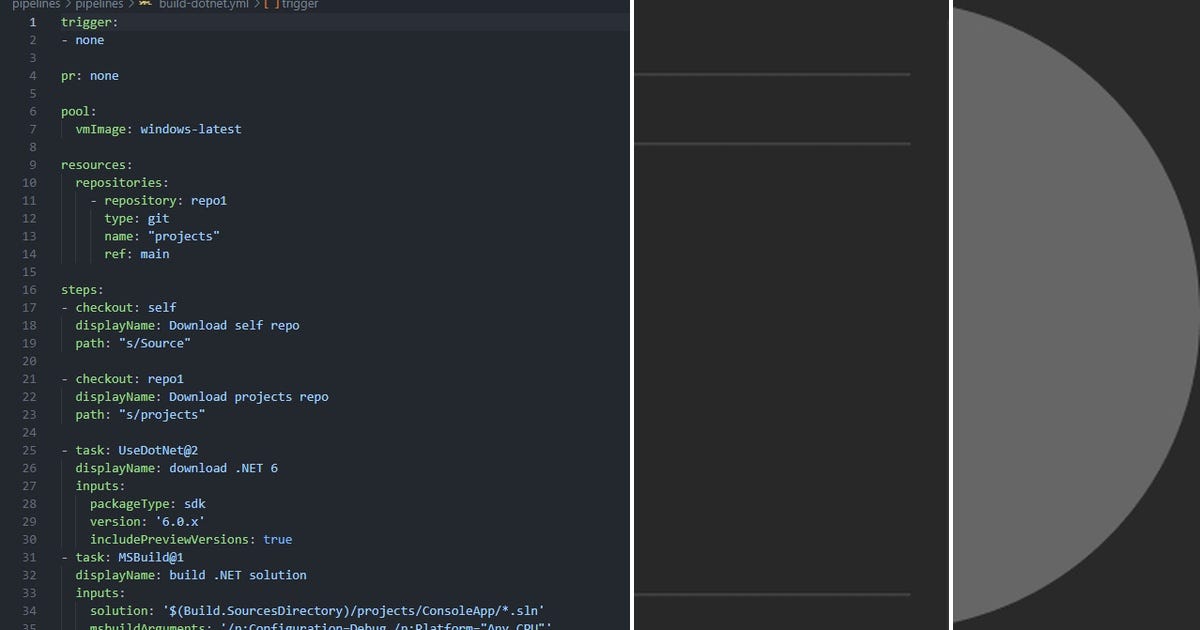Click 'displayName: build .NET solution' line
Image resolution: width=1200 pixels, height=630 pixels.
[191, 575]
